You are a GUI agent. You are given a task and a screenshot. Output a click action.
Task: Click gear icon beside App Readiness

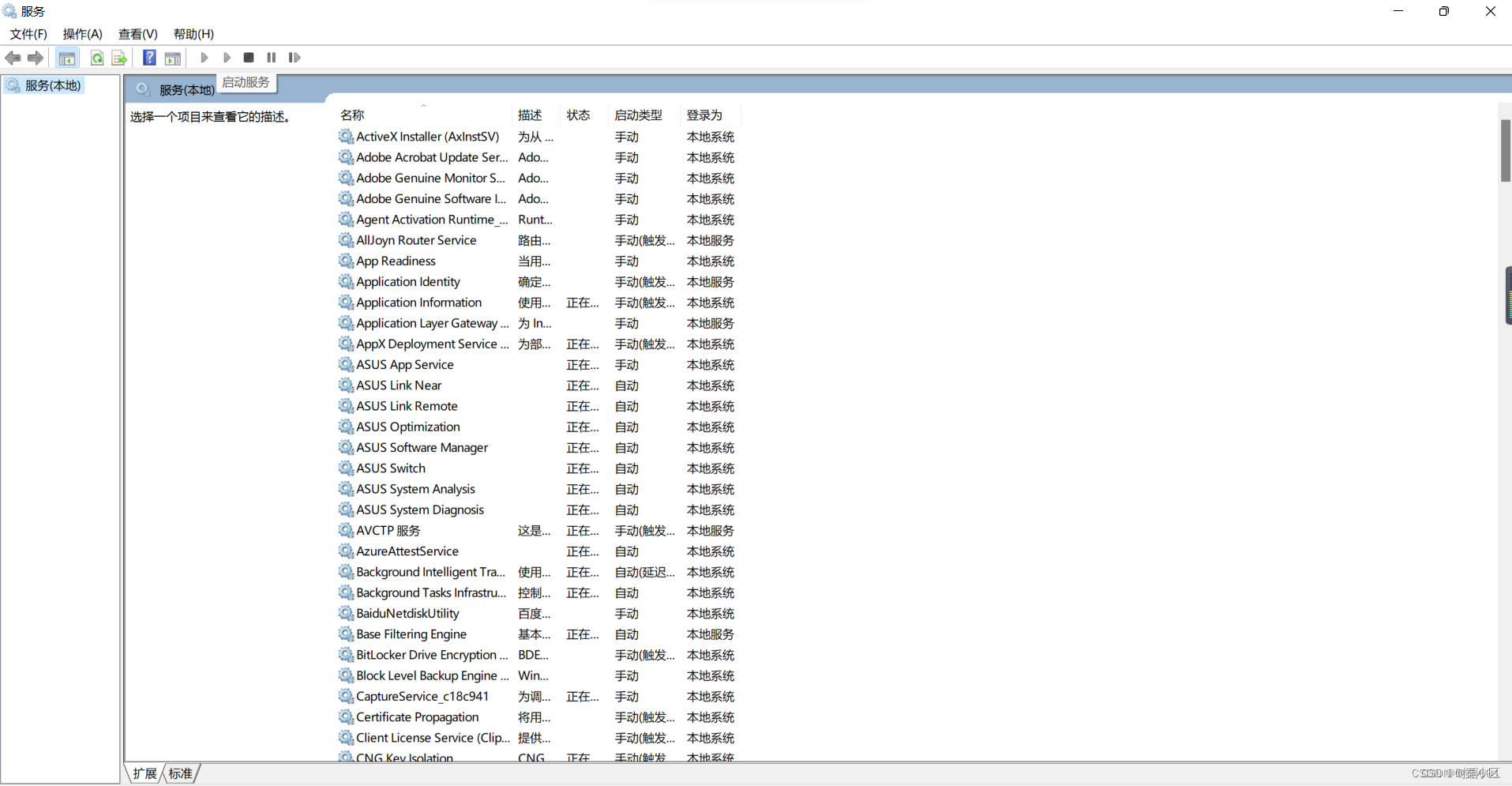[x=346, y=261]
